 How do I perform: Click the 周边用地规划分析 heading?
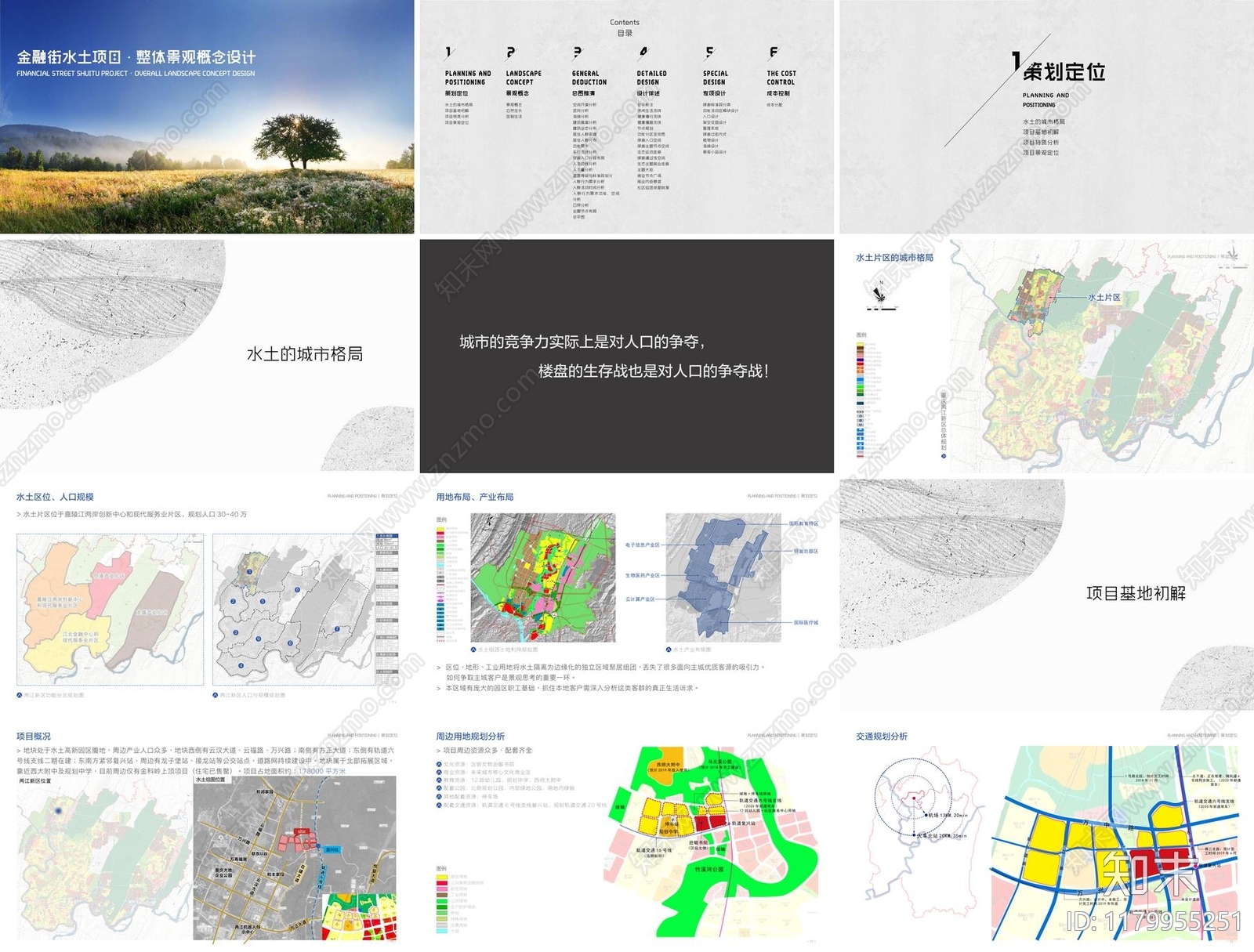click(x=470, y=737)
